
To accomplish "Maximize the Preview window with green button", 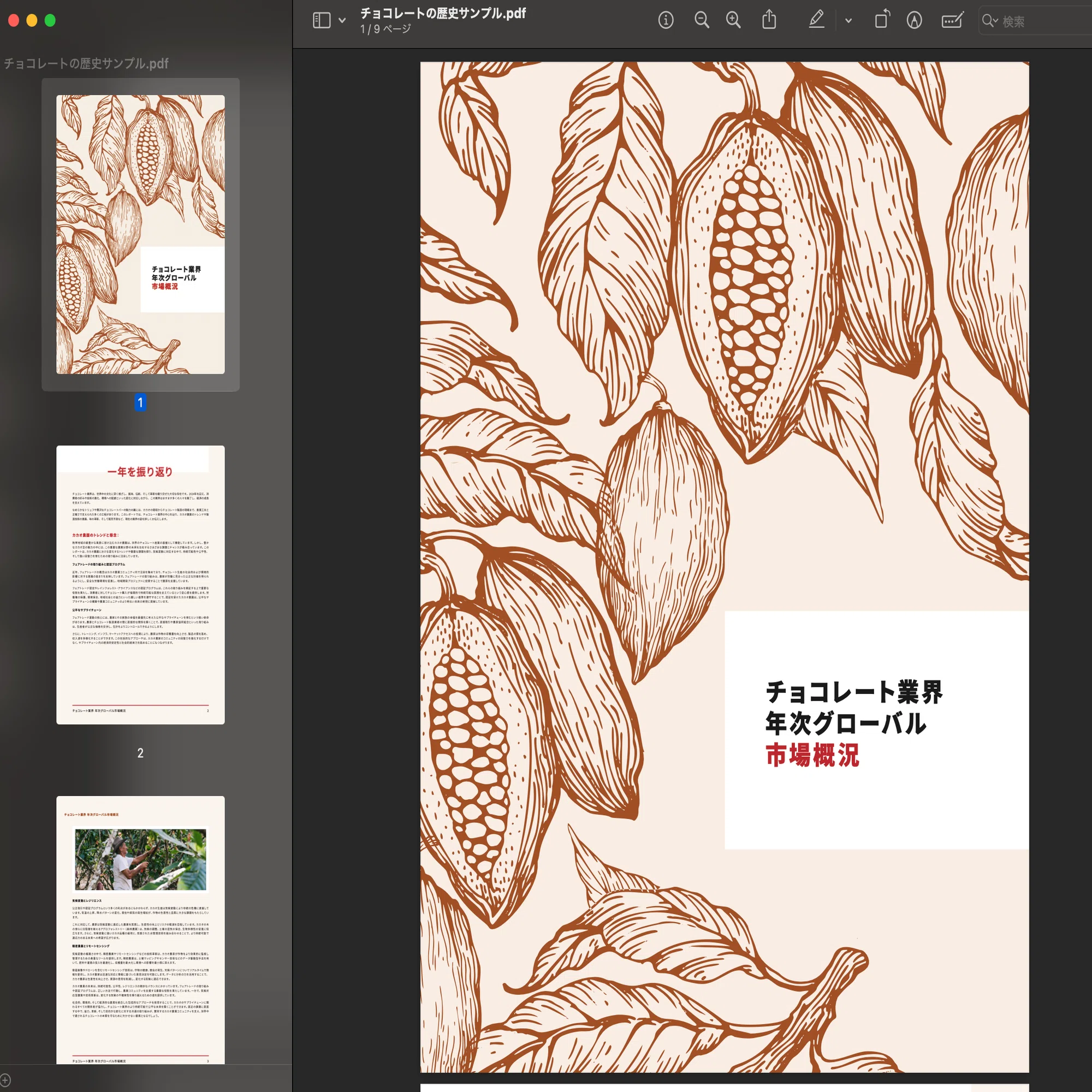I will coord(50,20).
